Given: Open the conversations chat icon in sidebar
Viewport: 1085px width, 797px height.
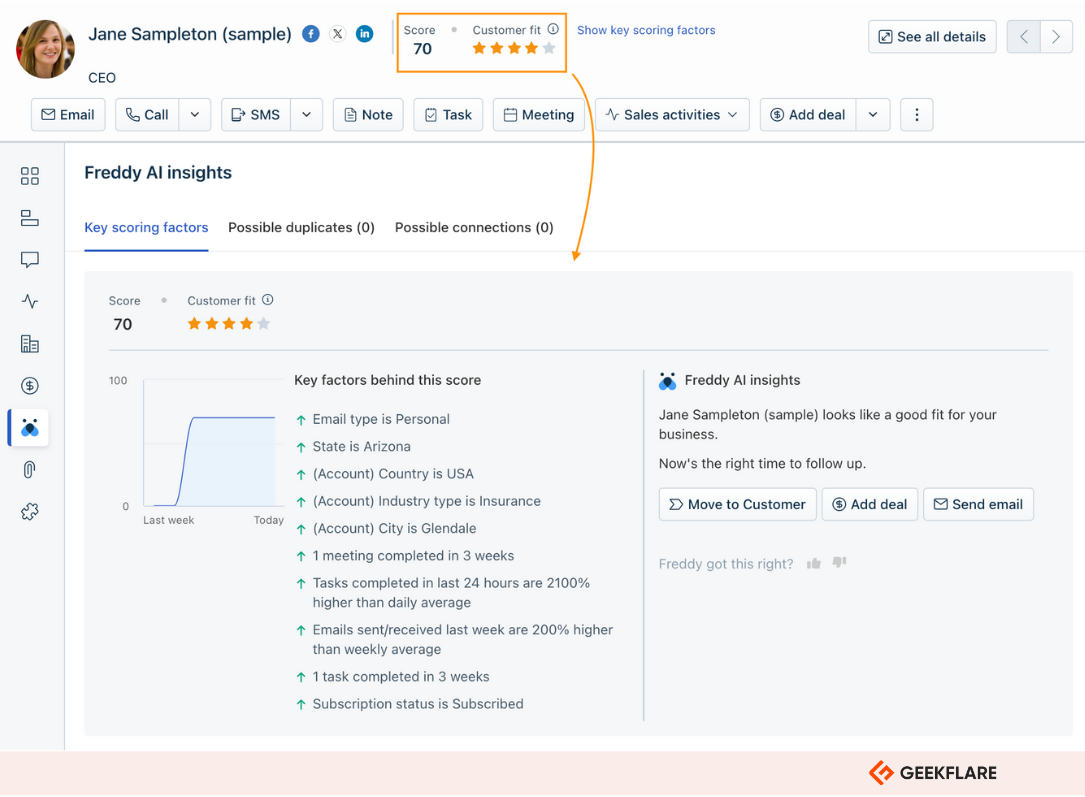Looking at the screenshot, I should coord(30,260).
